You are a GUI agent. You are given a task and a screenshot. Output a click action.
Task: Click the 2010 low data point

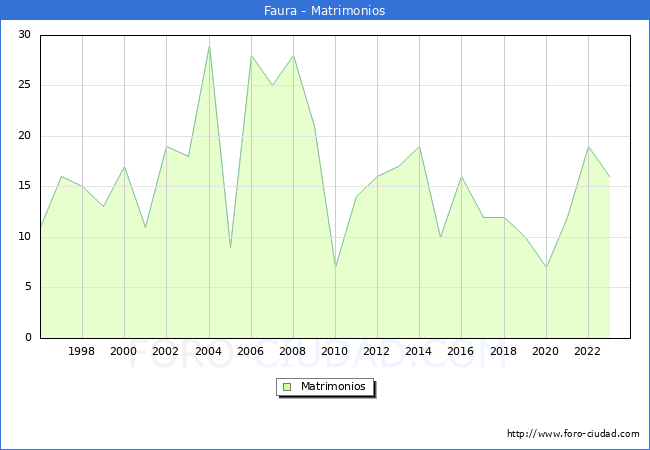(335, 267)
